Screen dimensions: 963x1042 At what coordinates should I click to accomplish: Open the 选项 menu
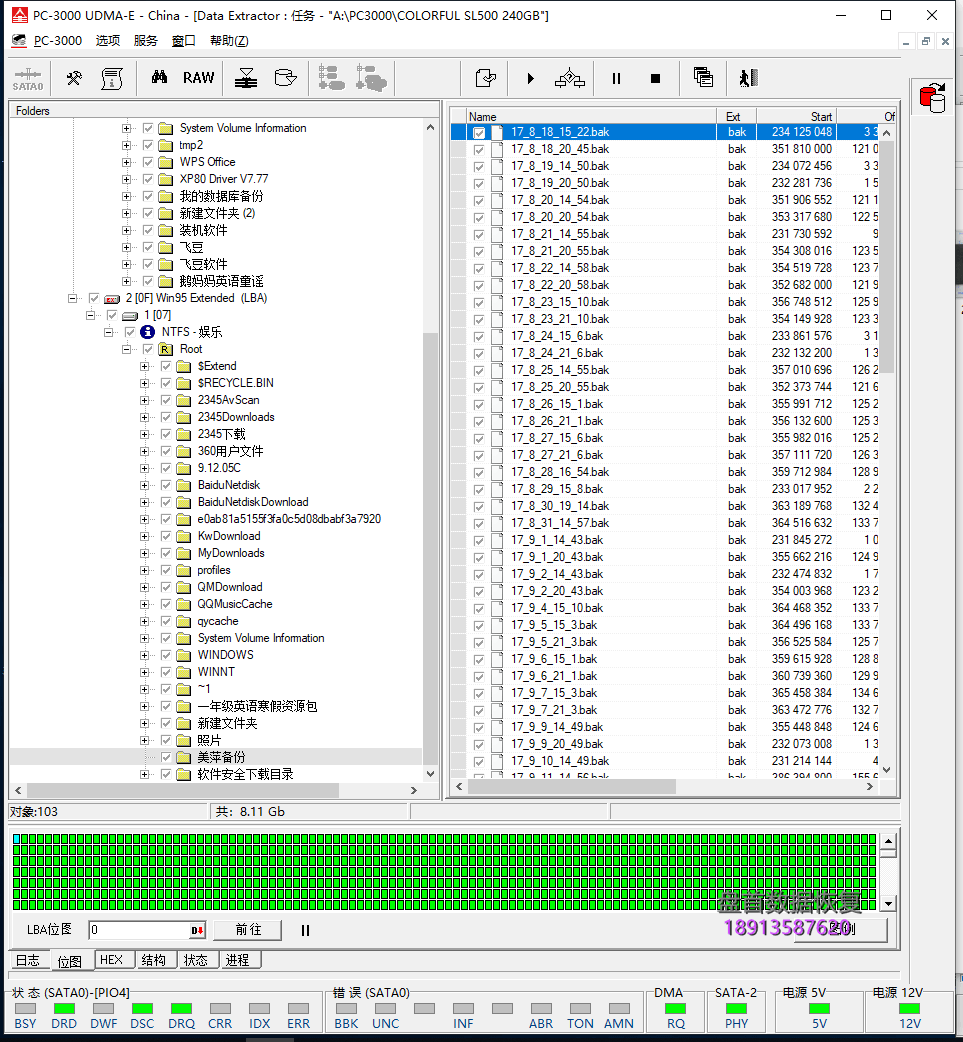tap(108, 41)
